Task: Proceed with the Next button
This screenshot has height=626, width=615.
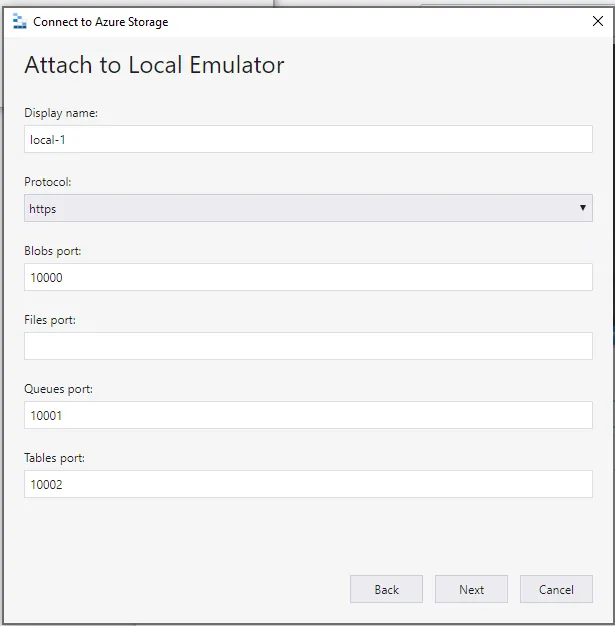Action: pyautogui.click(x=471, y=589)
